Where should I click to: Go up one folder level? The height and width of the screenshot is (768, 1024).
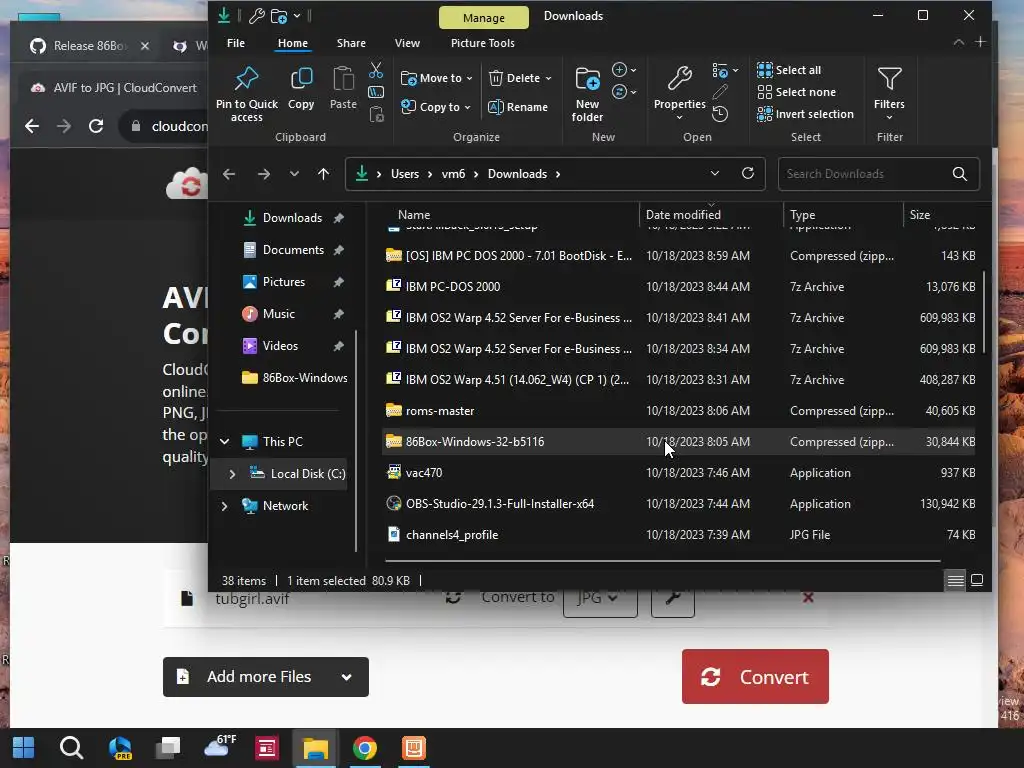coord(323,174)
